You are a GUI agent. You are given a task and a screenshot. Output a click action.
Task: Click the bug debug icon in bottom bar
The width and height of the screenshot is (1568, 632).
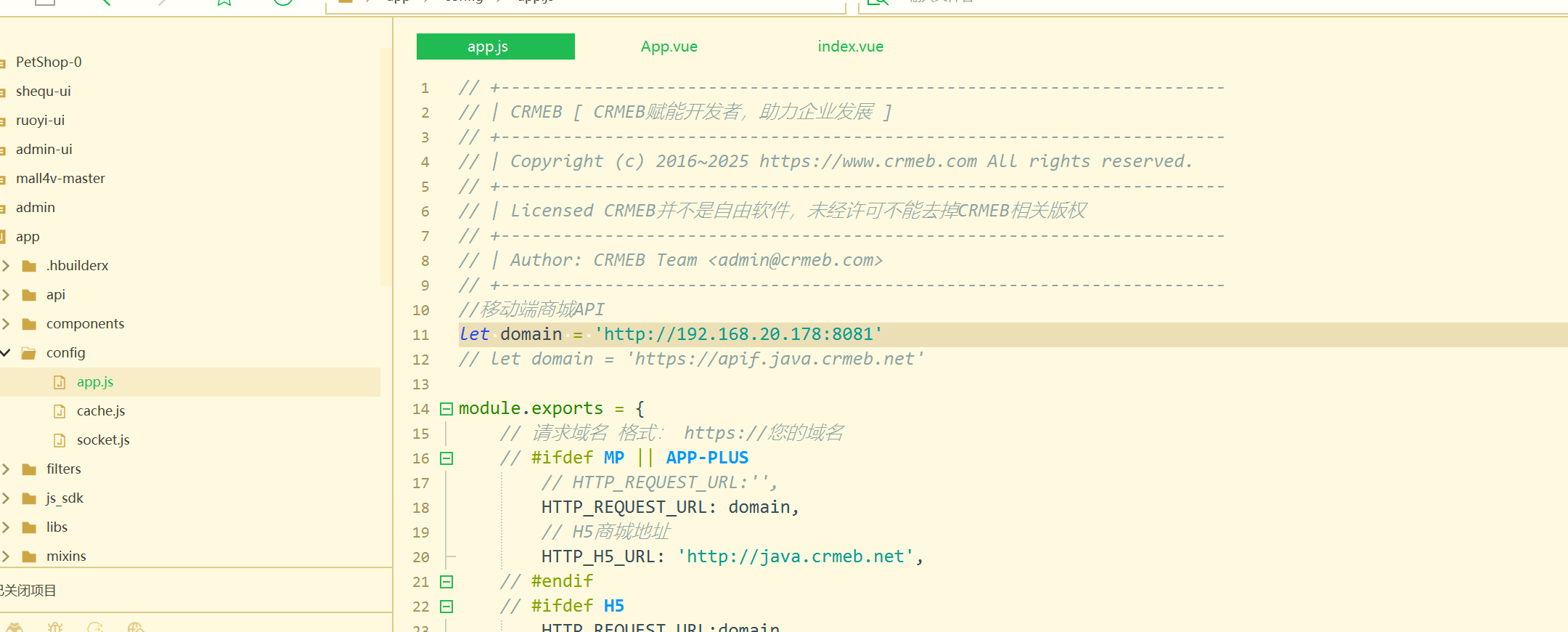tap(55, 627)
